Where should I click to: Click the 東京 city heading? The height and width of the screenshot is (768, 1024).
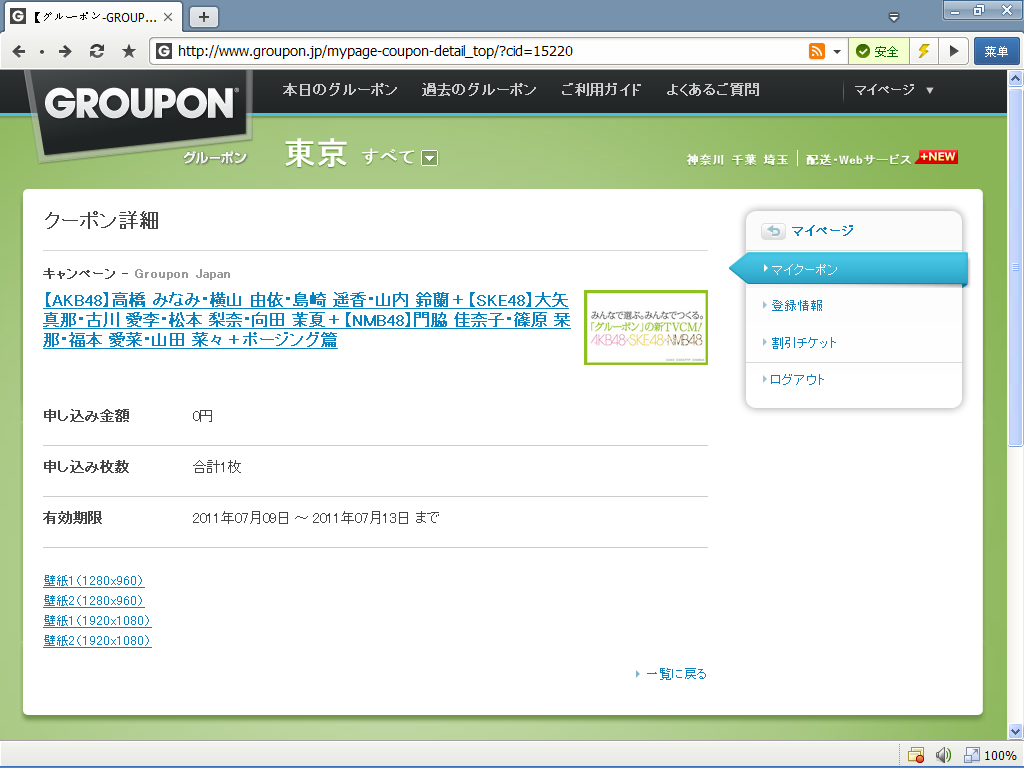(x=315, y=154)
